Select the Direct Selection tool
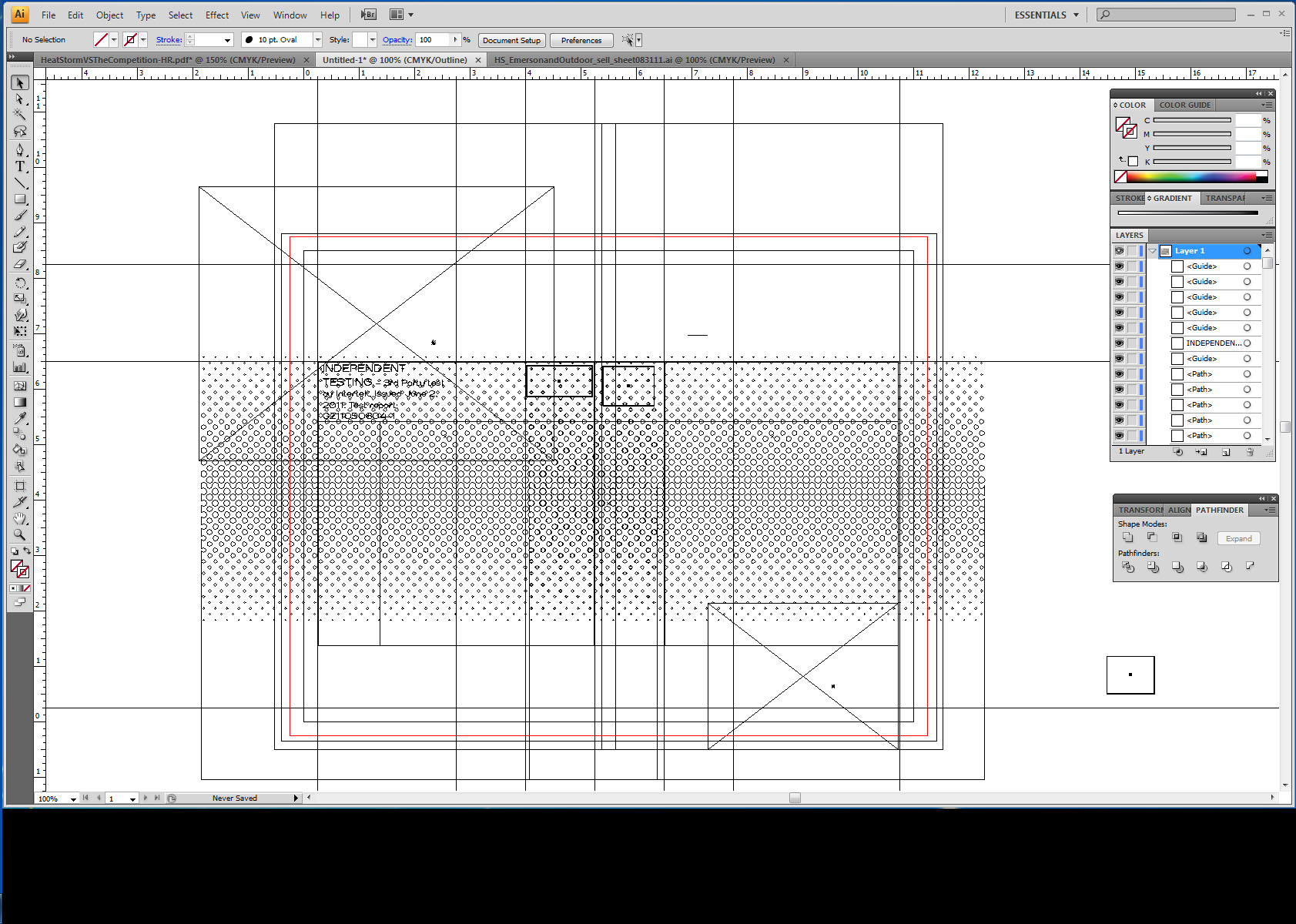The width and height of the screenshot is (1296, 924). [x=20, y=99]
